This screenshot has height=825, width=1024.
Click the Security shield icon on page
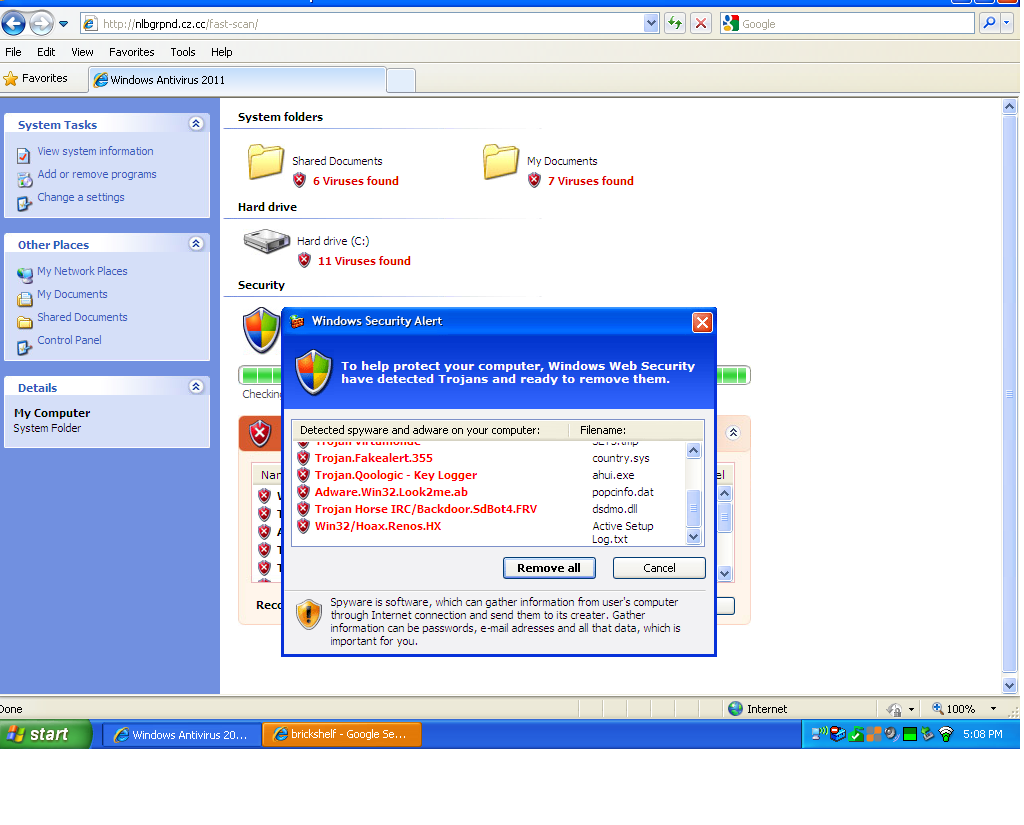pos(261,331)
